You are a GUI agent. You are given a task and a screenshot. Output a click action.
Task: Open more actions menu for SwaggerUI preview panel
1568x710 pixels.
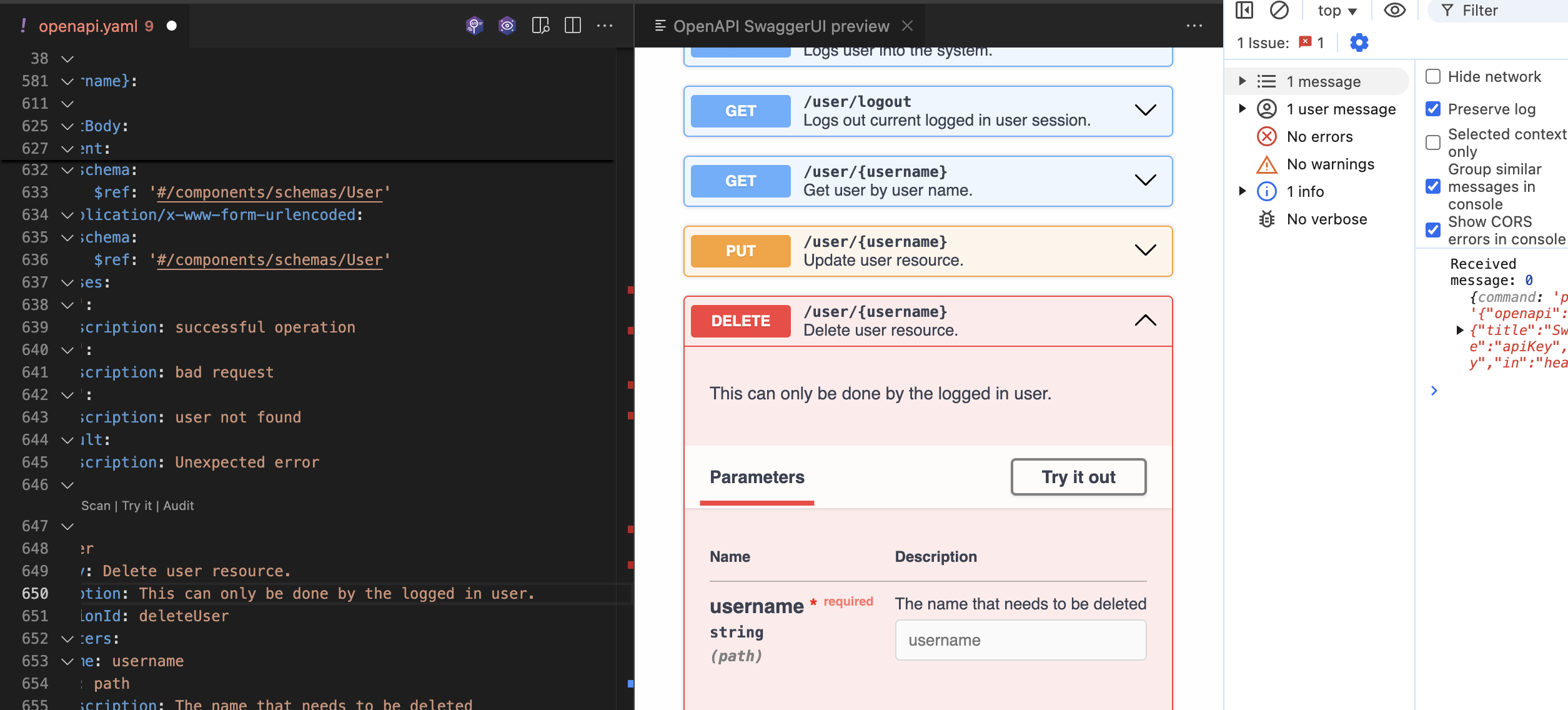coord(1194,26)
